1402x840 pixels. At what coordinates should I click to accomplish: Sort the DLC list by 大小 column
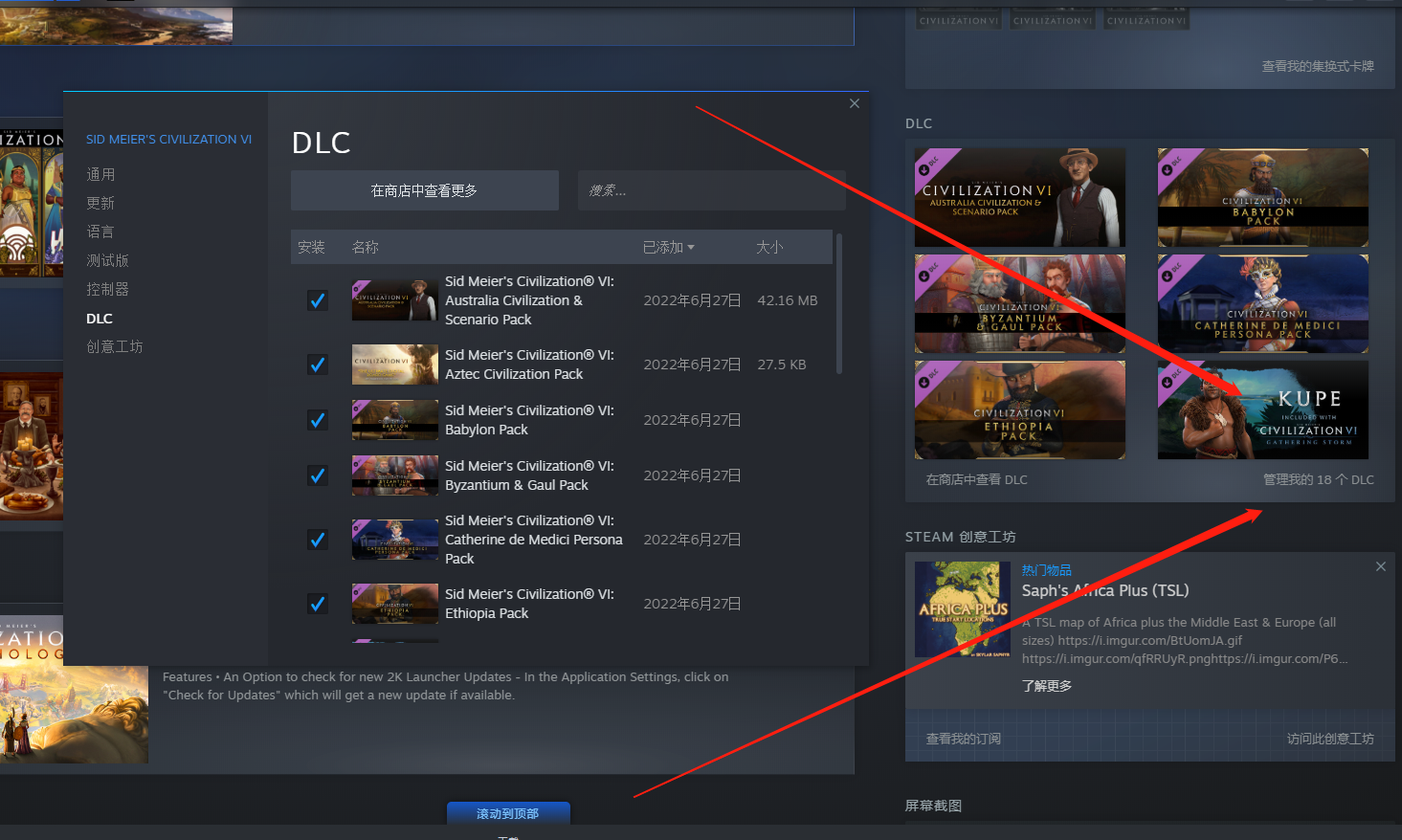click(769, 248)
